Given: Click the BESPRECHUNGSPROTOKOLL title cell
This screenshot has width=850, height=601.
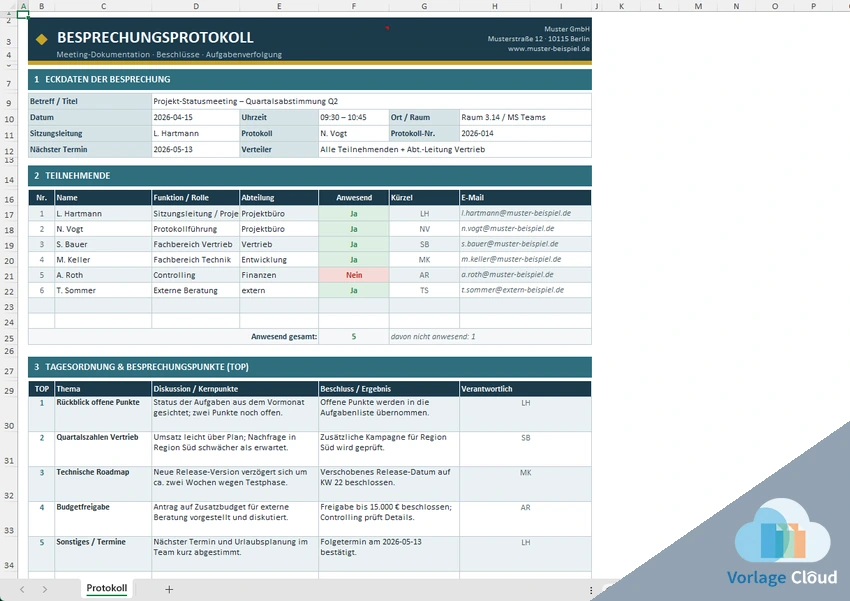Looking at the screenshot, I should coord(155,37).
